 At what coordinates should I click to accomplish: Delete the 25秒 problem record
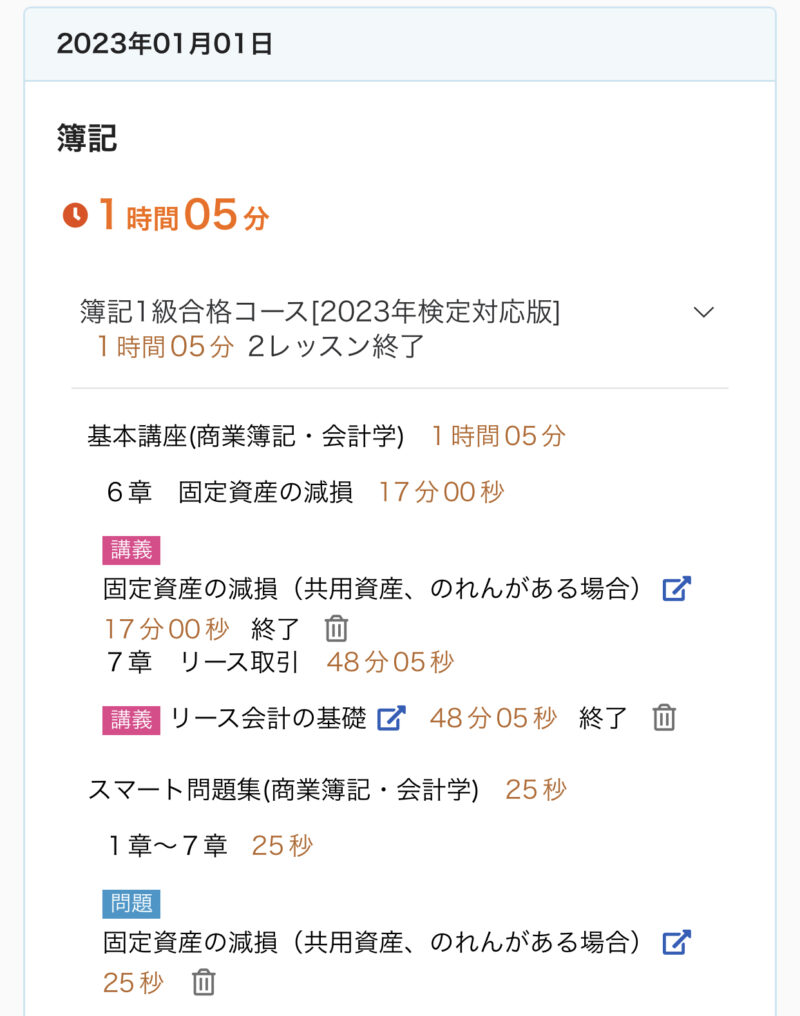tap(204, 982)
